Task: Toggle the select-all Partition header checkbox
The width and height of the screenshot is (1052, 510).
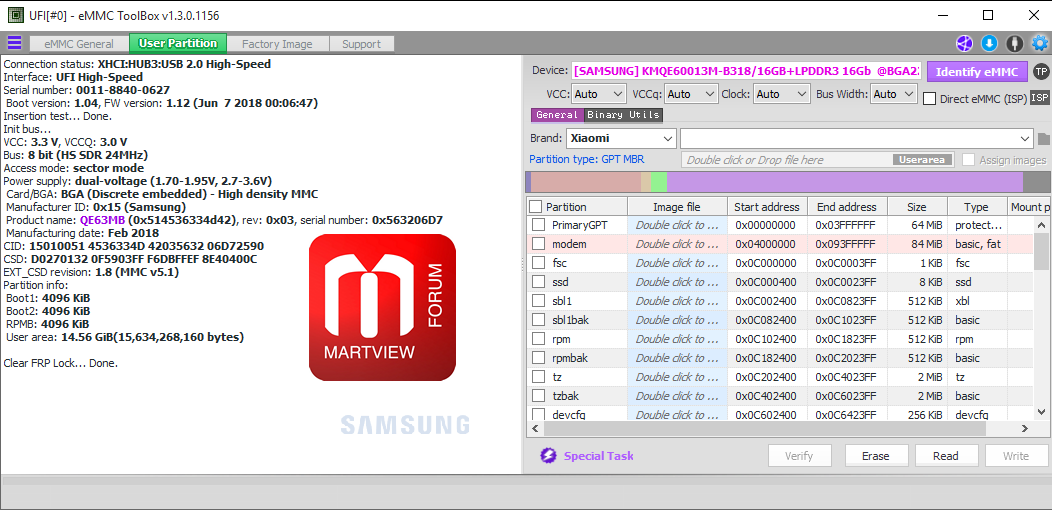Action: pos(535,206)
